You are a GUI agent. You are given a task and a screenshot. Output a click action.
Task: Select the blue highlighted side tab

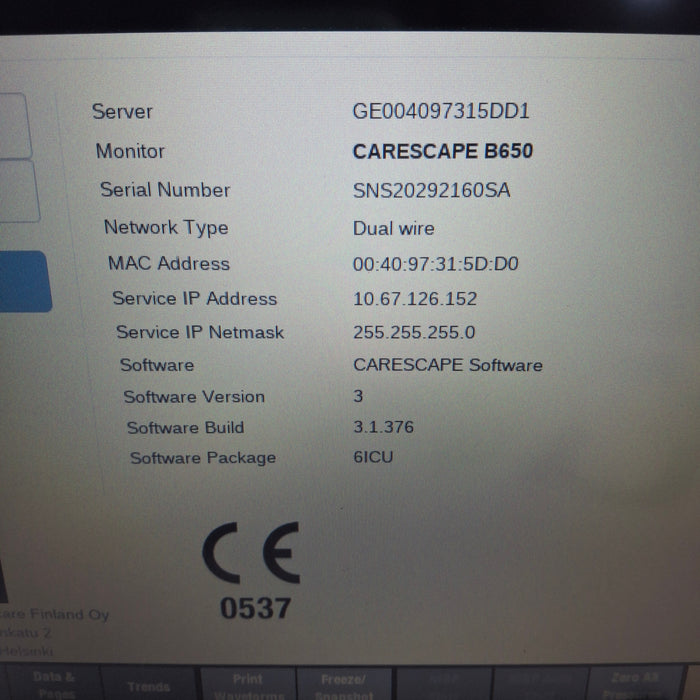[x=25, y=281]
